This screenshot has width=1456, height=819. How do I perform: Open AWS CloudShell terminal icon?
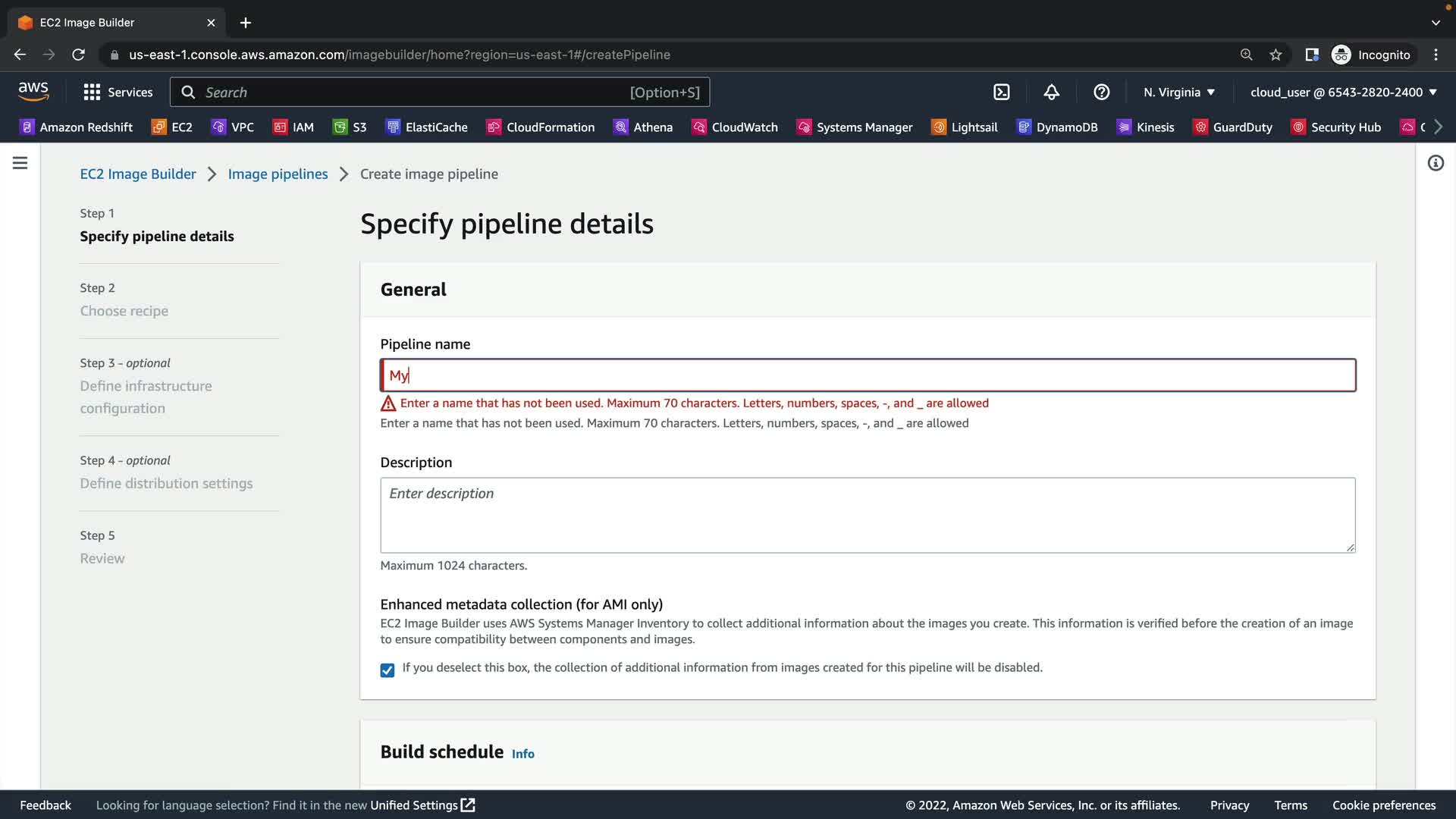pos(1001,92)
